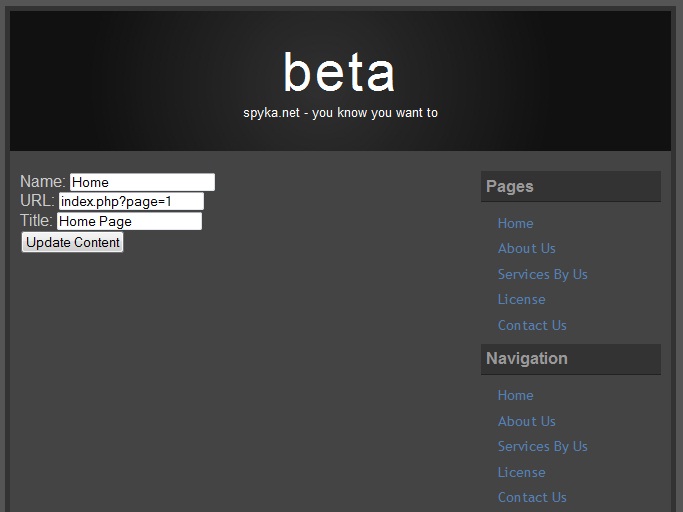The image size is (683, 512).
Task: Click the Update Content button
Action: (73, 242)
